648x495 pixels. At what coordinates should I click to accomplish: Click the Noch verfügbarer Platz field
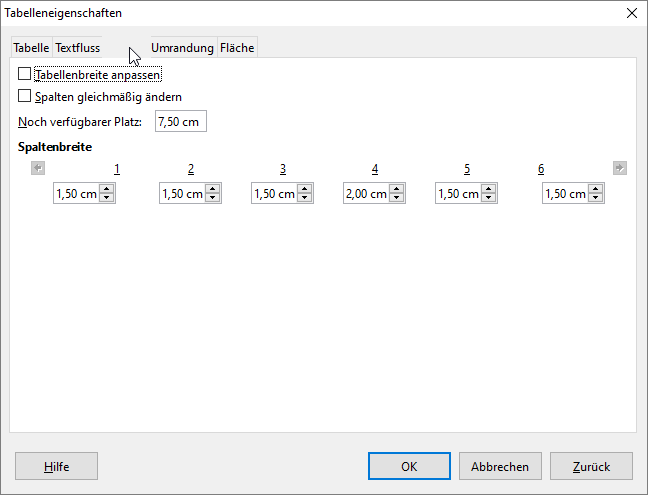[x=179, y=122]
